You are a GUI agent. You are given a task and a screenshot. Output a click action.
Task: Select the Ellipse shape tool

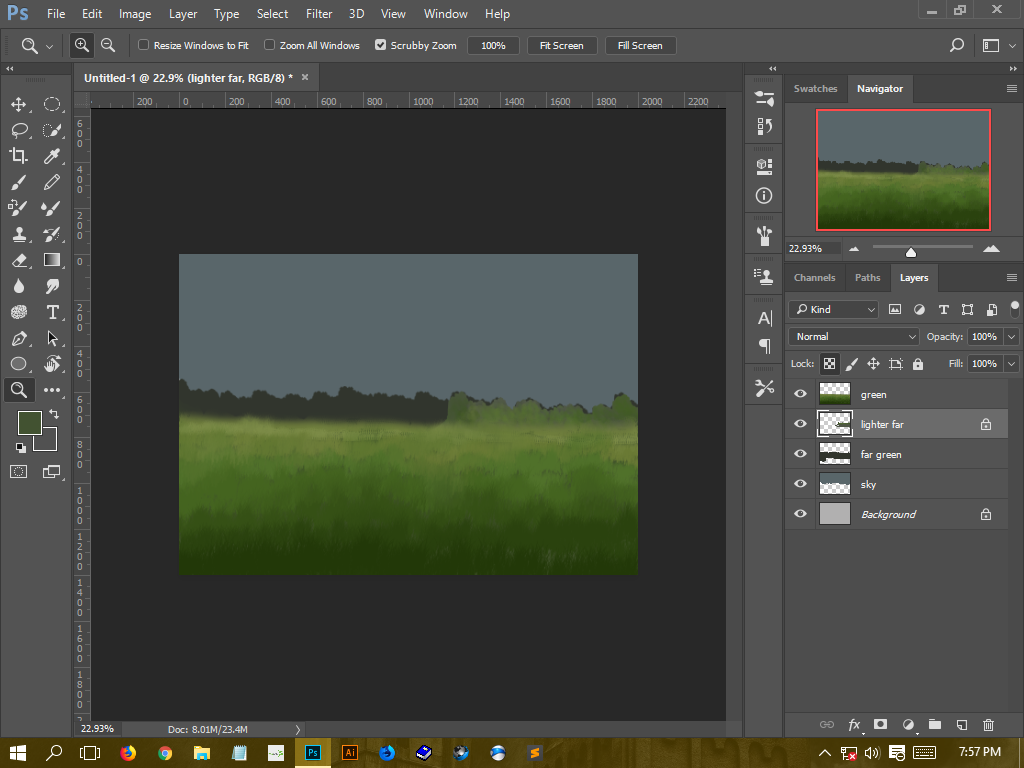click(x=18, y=364)
